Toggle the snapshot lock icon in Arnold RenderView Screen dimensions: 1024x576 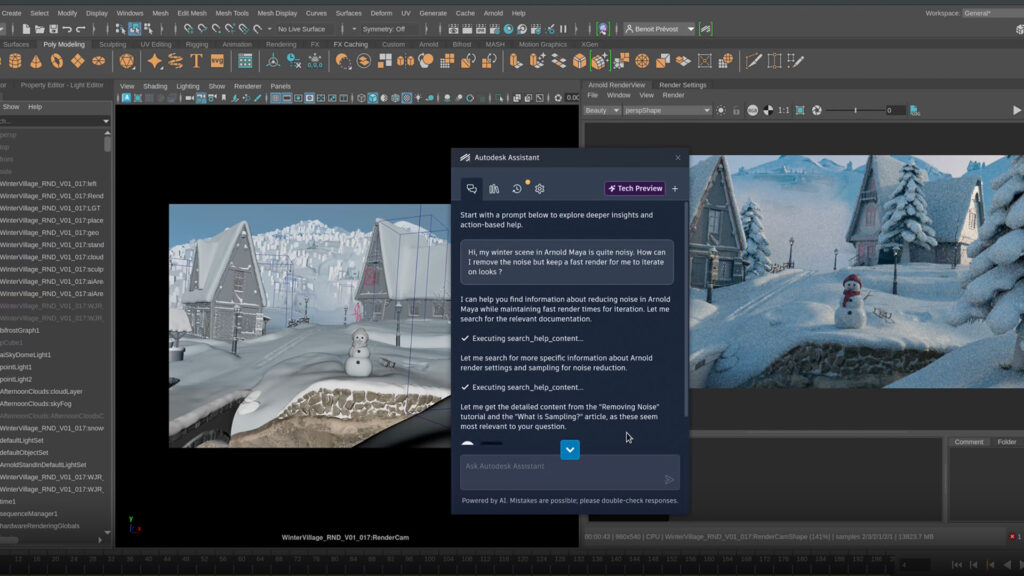[x=735, y=110]
